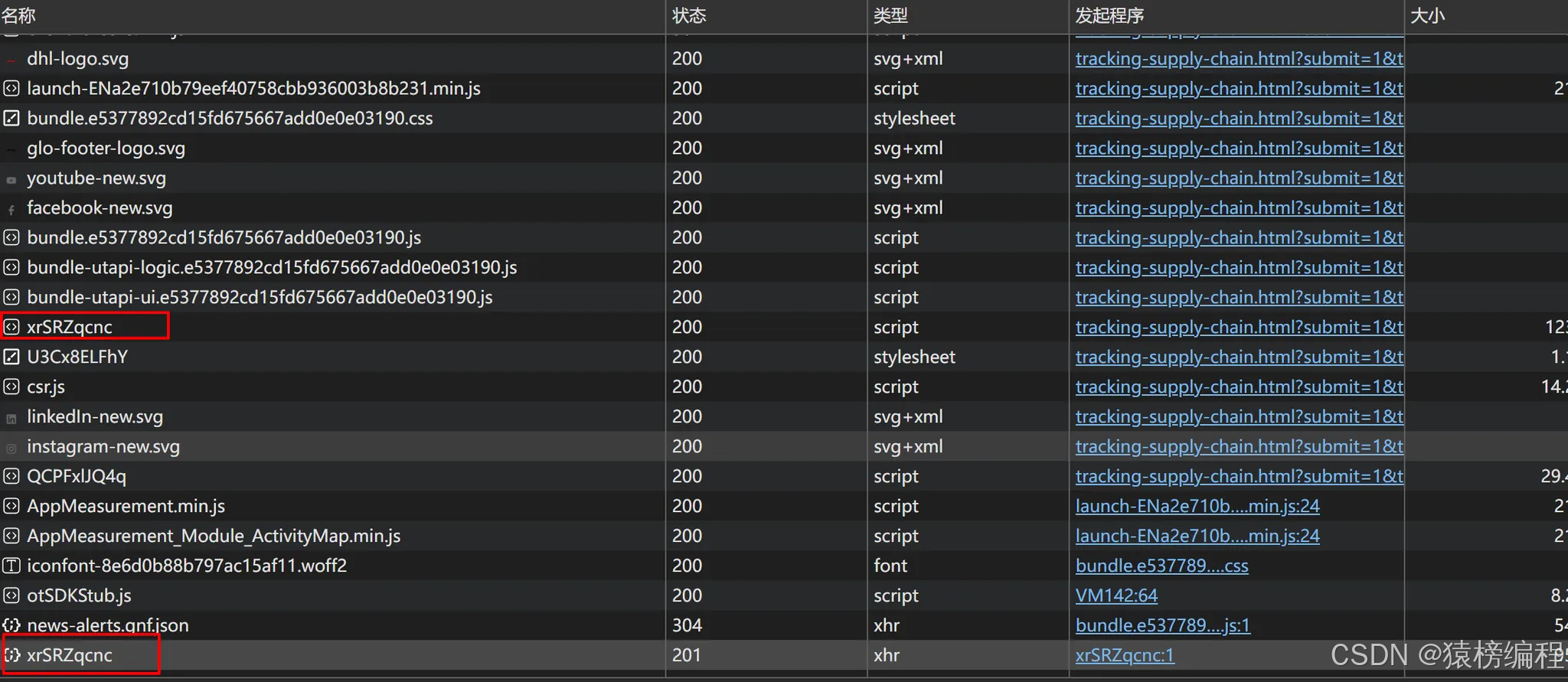Click the script icon next to csr.js
Image resolution: width=1568 pixels, height=682 pixels.
(11, 387)
